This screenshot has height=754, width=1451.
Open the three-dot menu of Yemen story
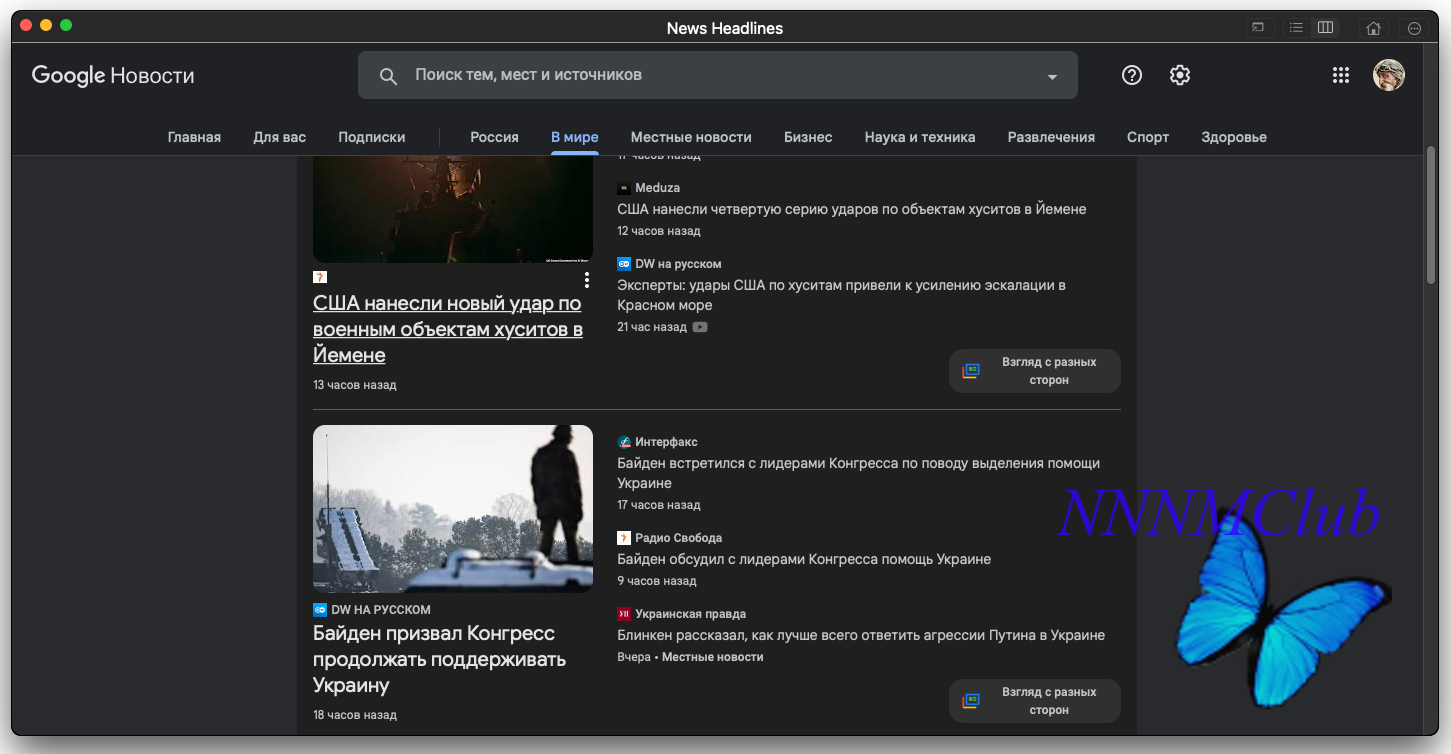[x=587, y=280]
